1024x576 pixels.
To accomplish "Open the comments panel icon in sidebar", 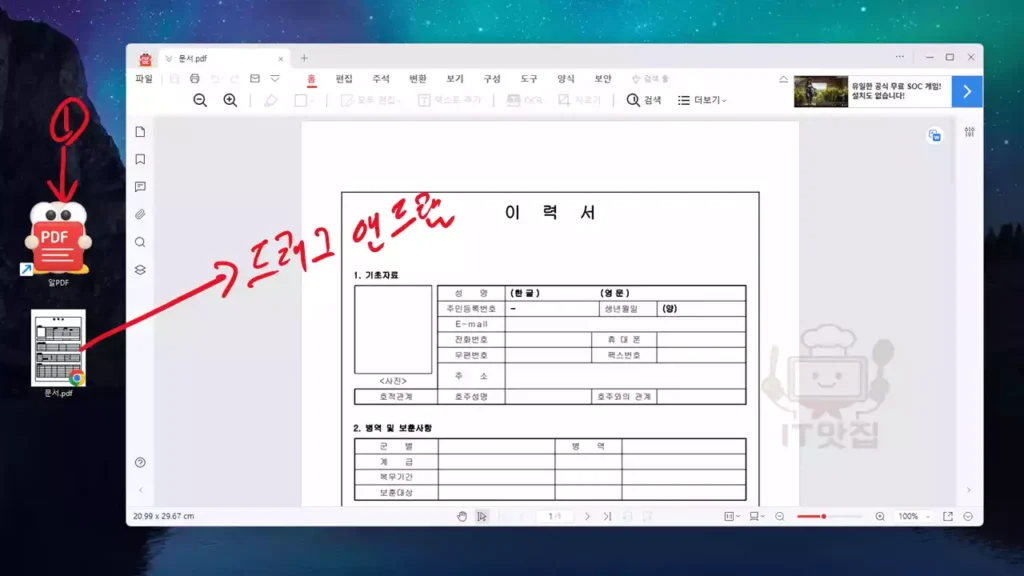I will click(x=140, y=187).
